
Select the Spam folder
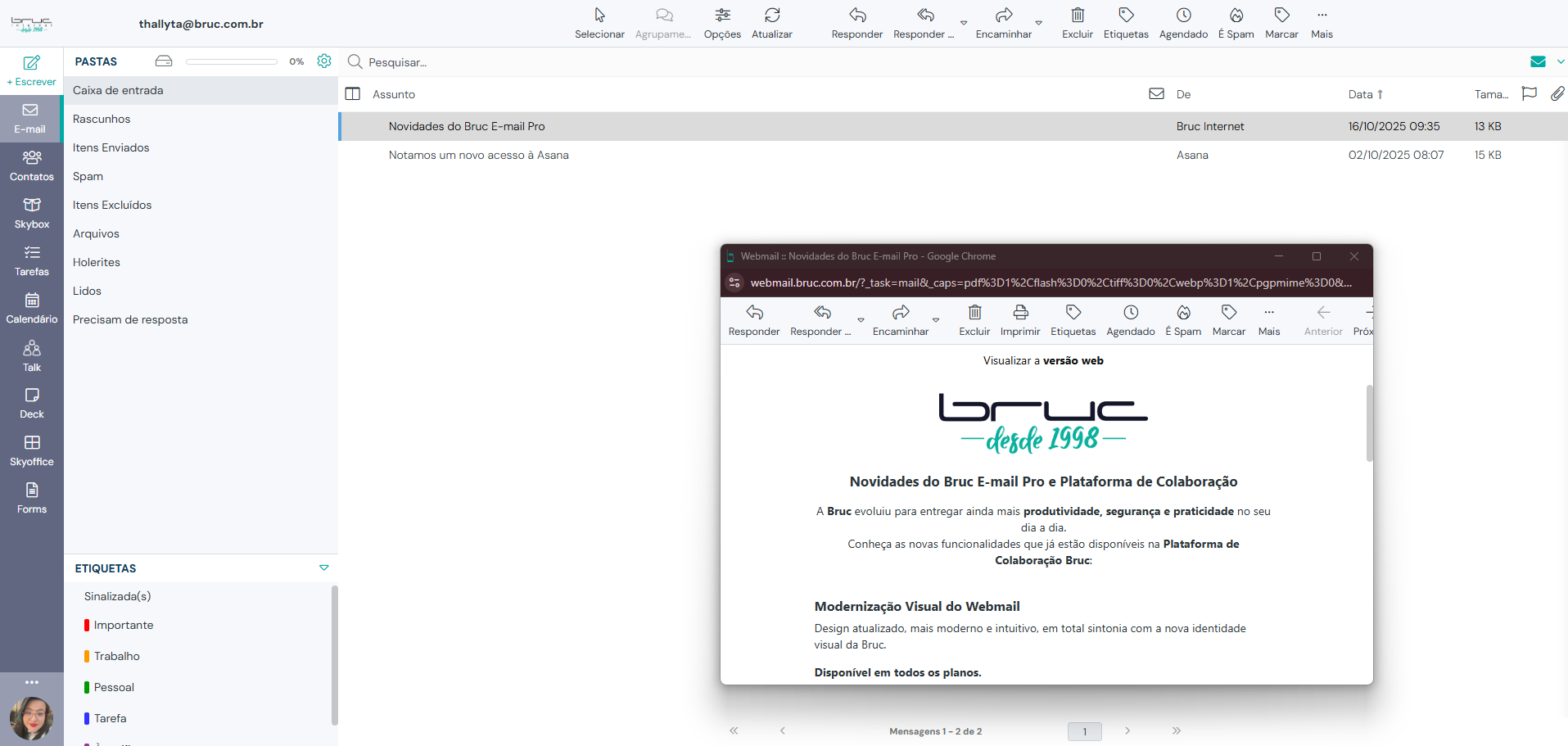88,176
